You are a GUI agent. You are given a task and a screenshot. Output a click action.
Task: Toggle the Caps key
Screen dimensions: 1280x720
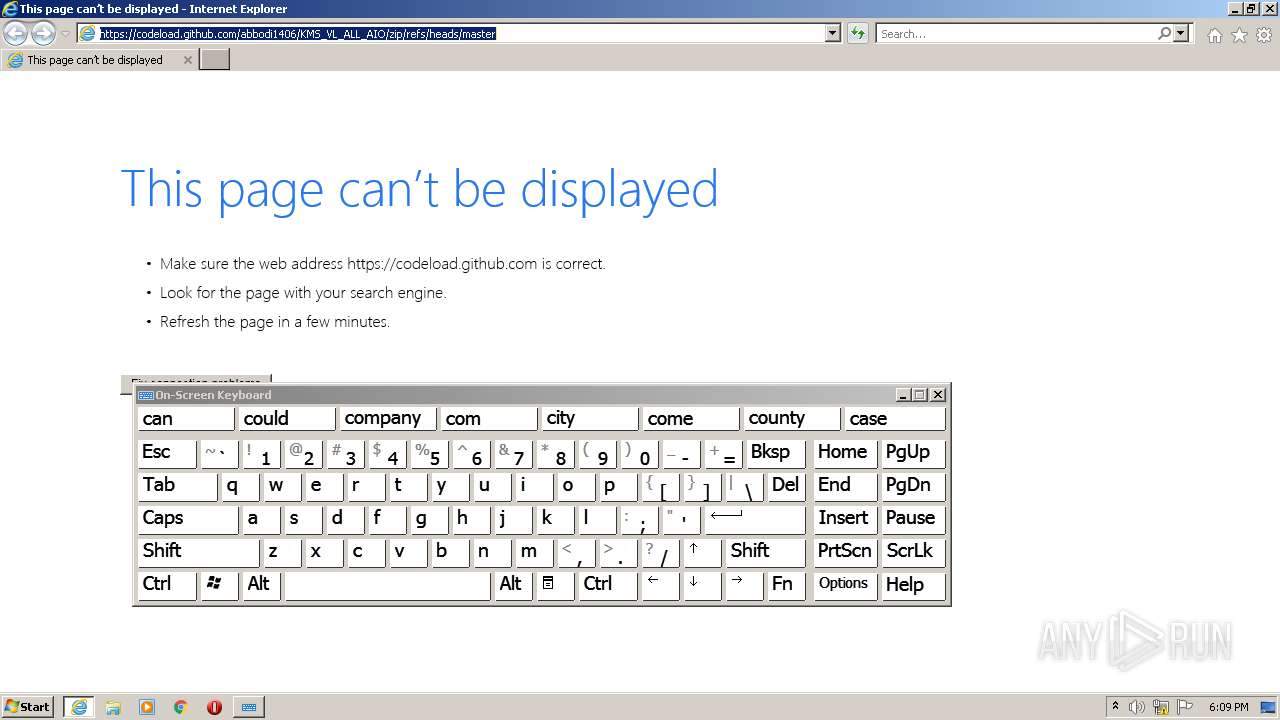[188, 519]
